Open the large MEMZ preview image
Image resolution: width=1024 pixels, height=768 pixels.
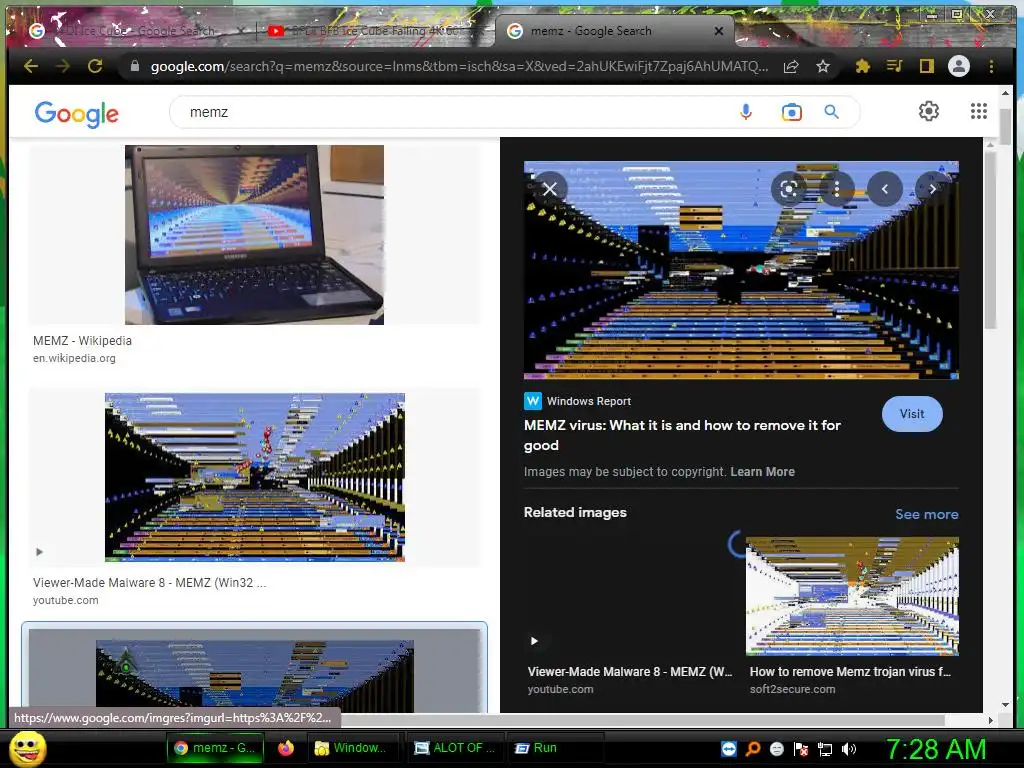pos(741,270)
